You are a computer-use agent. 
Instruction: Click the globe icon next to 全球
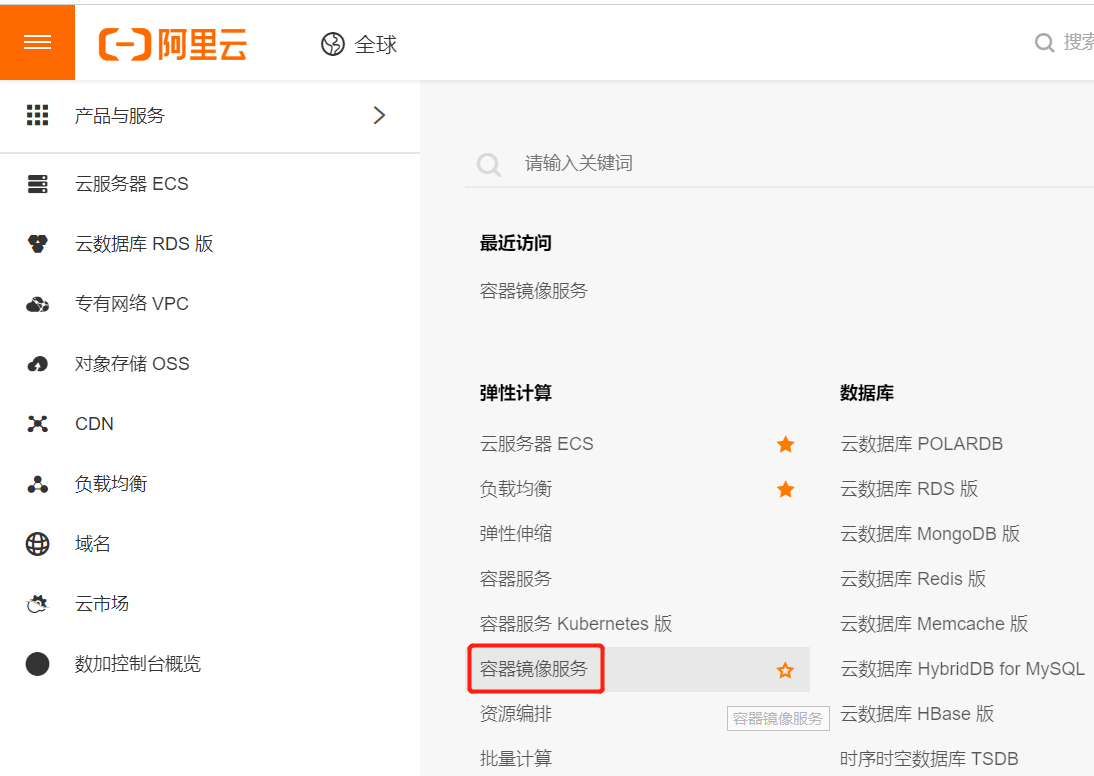coord(333,44)
